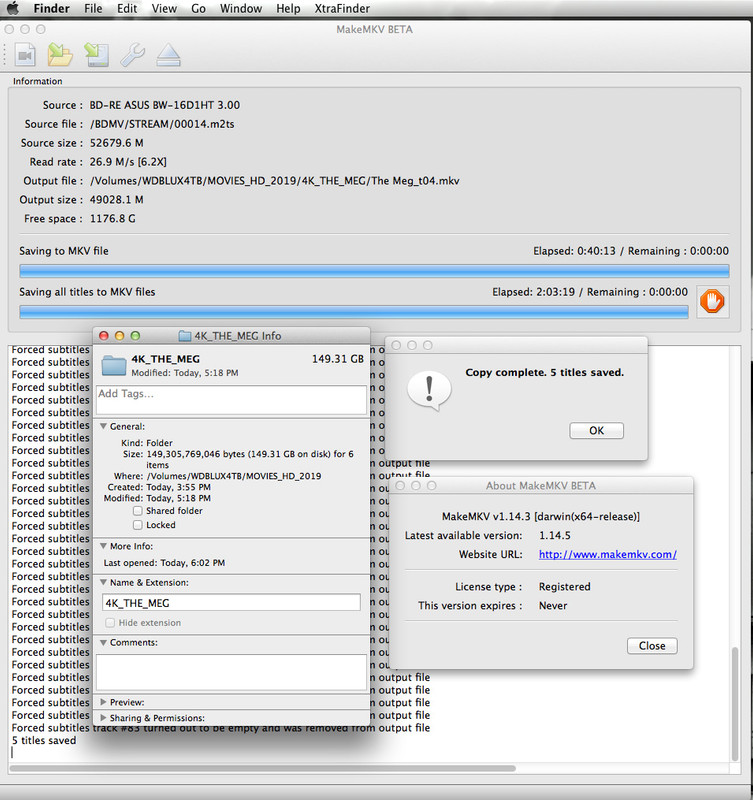The width and height of the screenshot is (753, 800).
Task: Click the Source file '/BDMV/STREAM/00014.m2ts' value
Action: pyautogui.click(x=162, y=124)
